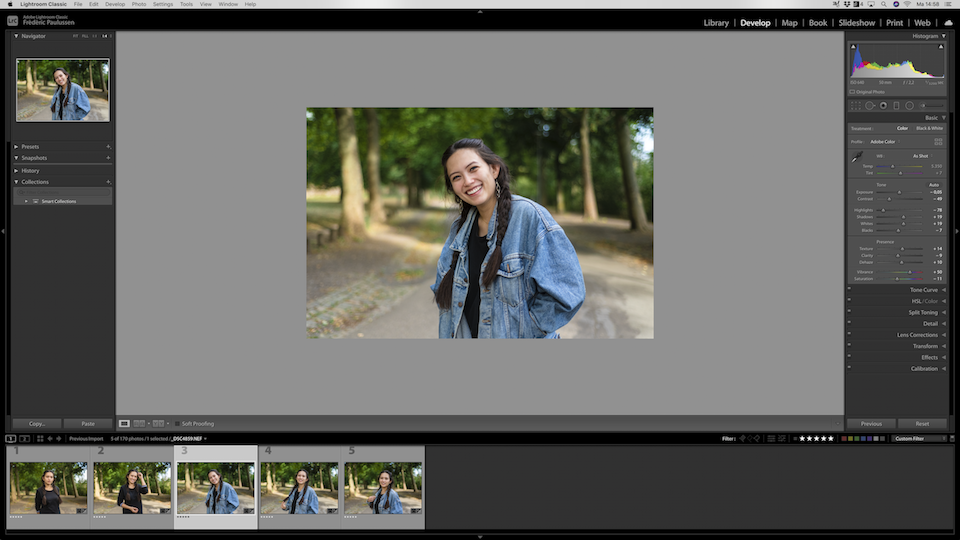Click the Previous button

click(x=871, y=424)
